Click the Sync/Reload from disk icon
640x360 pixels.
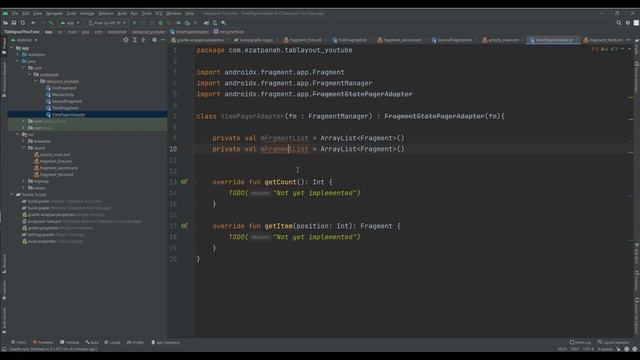click(x=22, y=23)
